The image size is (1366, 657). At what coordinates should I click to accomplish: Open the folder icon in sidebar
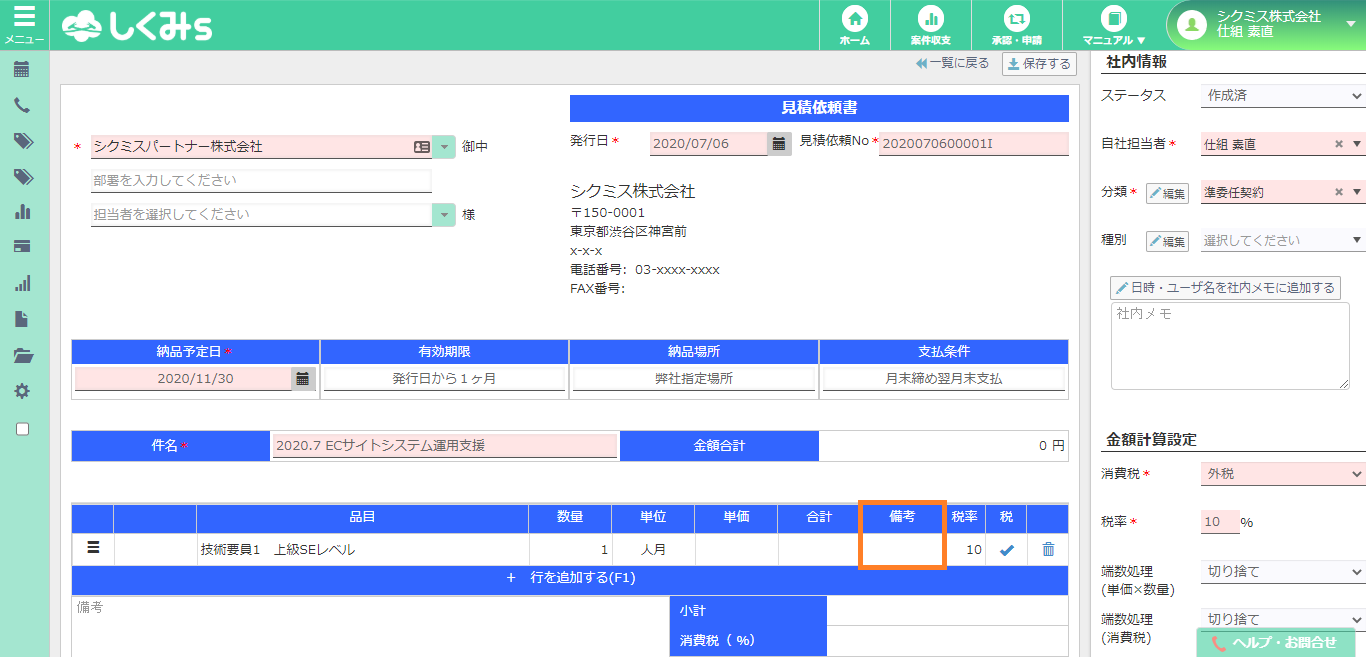coord(22,355)
